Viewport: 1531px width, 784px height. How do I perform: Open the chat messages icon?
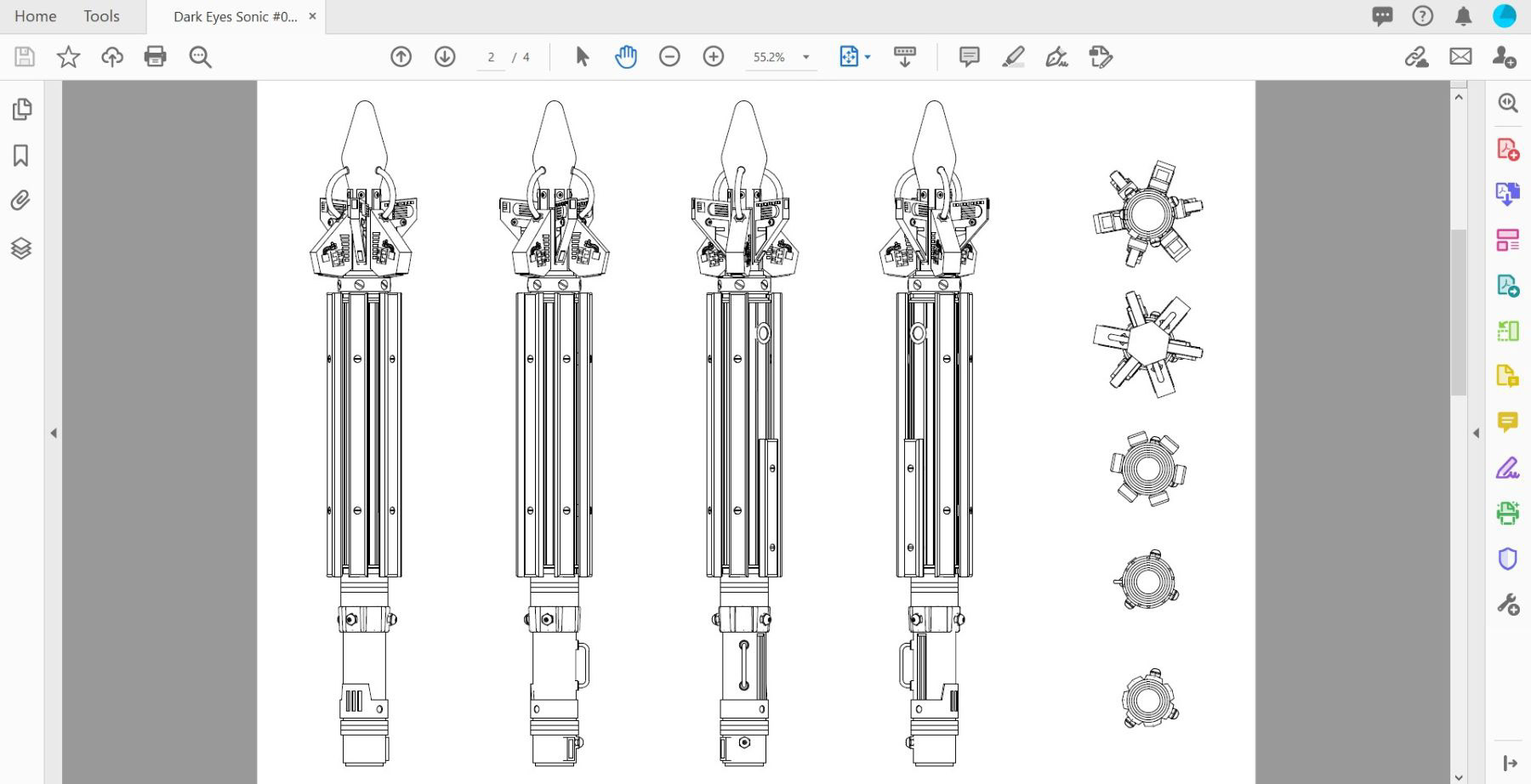click(x=1382, y=16)
